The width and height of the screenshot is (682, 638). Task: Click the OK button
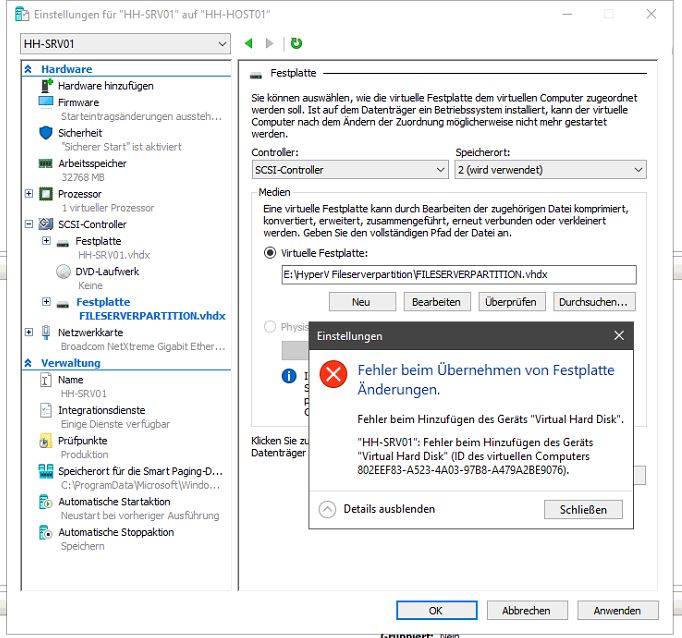436,611
